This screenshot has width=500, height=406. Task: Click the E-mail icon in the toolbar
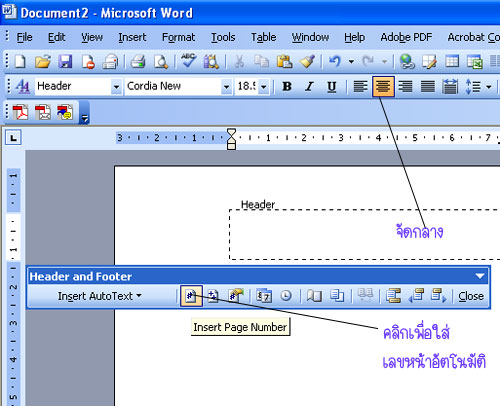[x=110, y=62]
